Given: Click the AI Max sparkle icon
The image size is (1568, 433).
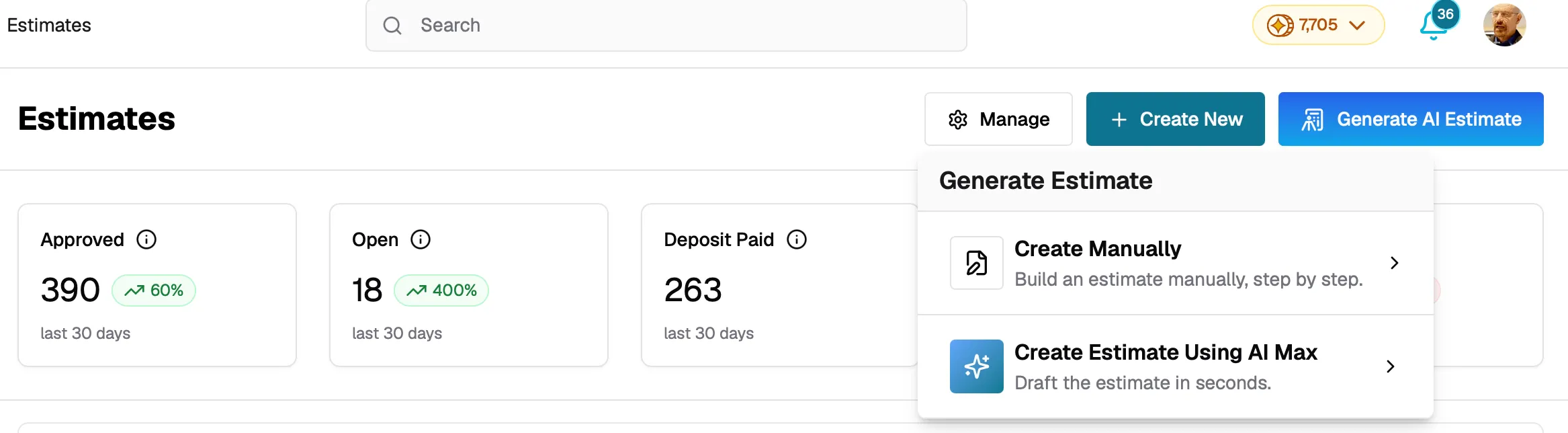Looking at the screenshot, I should pyautogui.click(x=977, y=366).
